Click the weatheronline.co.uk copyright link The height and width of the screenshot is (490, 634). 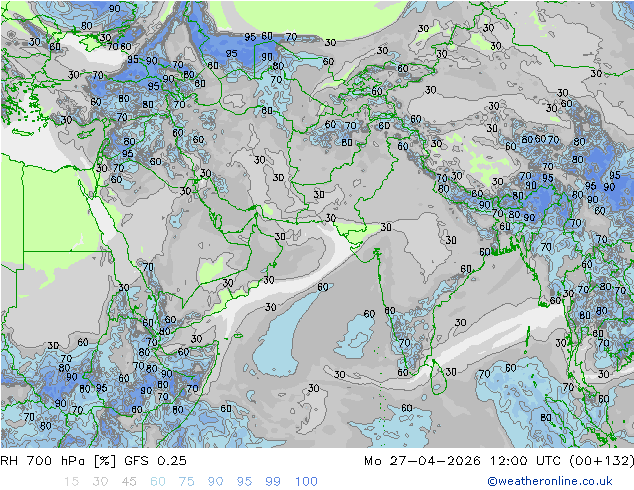pos(550,481)
